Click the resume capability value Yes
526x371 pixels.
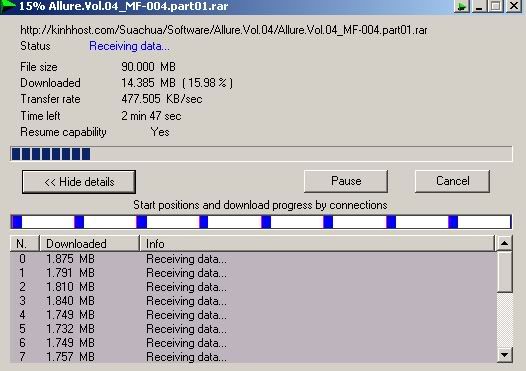160,132
